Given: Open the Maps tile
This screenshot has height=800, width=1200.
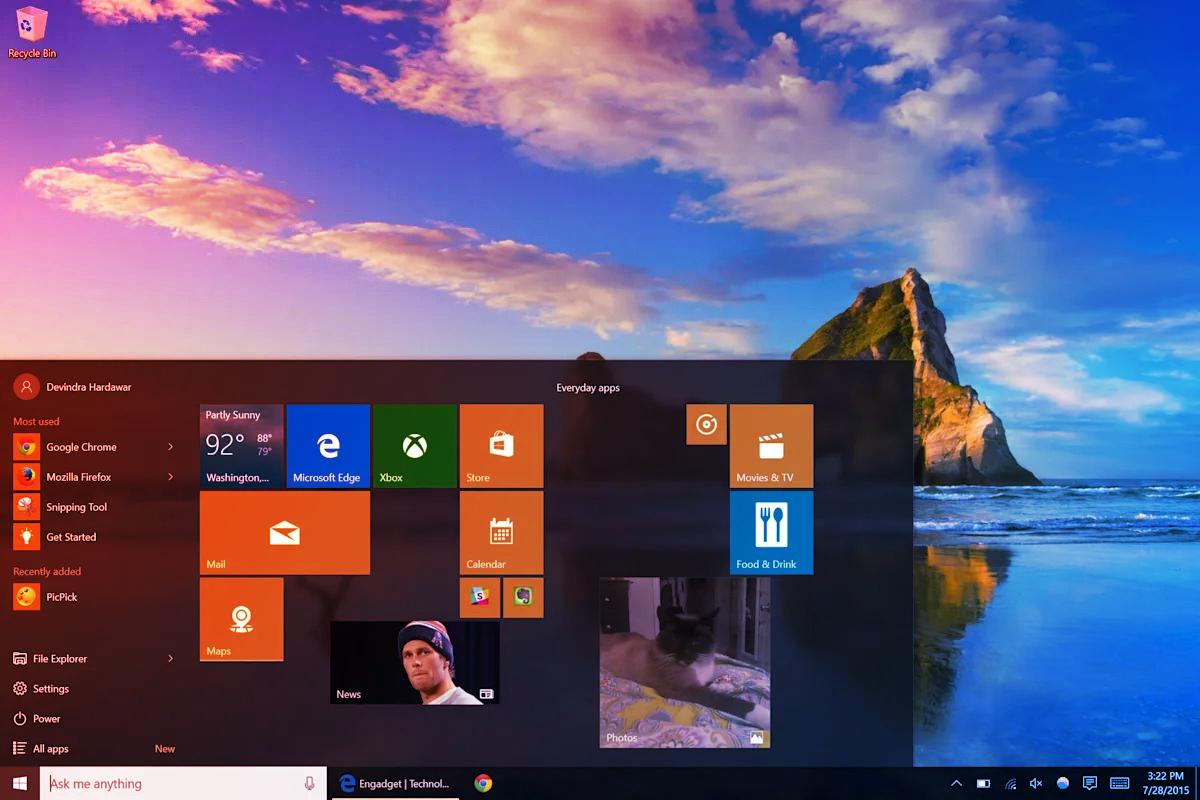Looking at the screenshot, I should pyautogui.click(x=242, y=619).
